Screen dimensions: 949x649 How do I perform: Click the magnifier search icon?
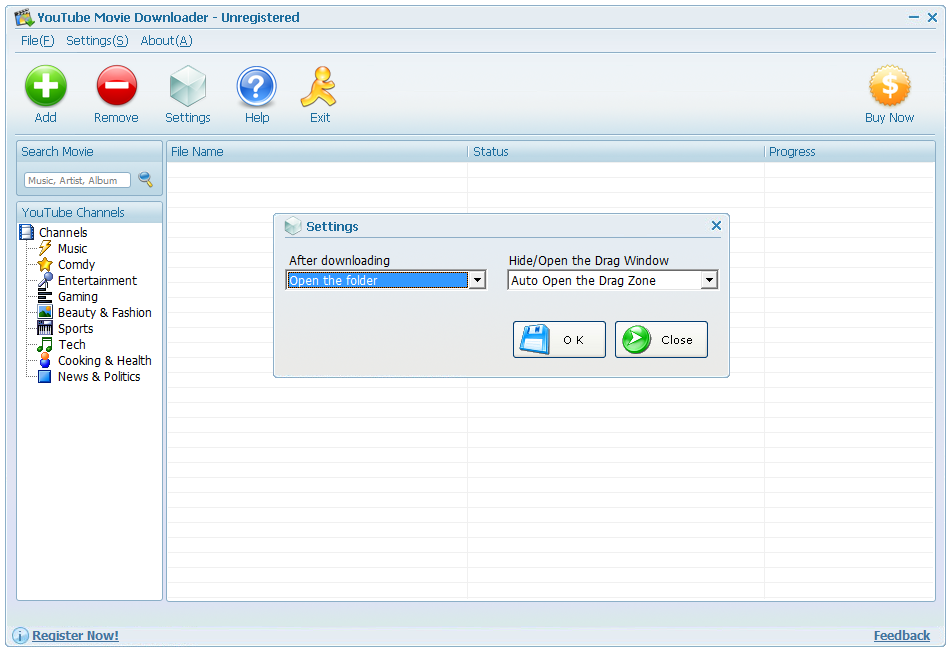pyautogui.click(x=145, y=179)
